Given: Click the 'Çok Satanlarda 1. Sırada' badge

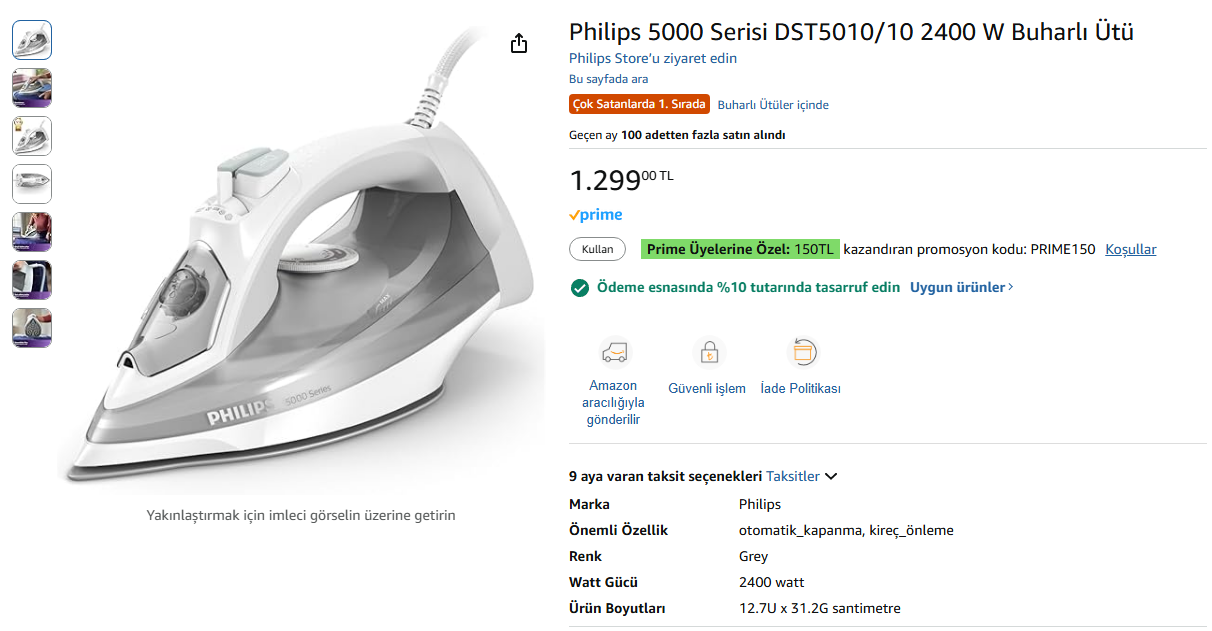Looking at the screenshot, I should coord(640,104).
